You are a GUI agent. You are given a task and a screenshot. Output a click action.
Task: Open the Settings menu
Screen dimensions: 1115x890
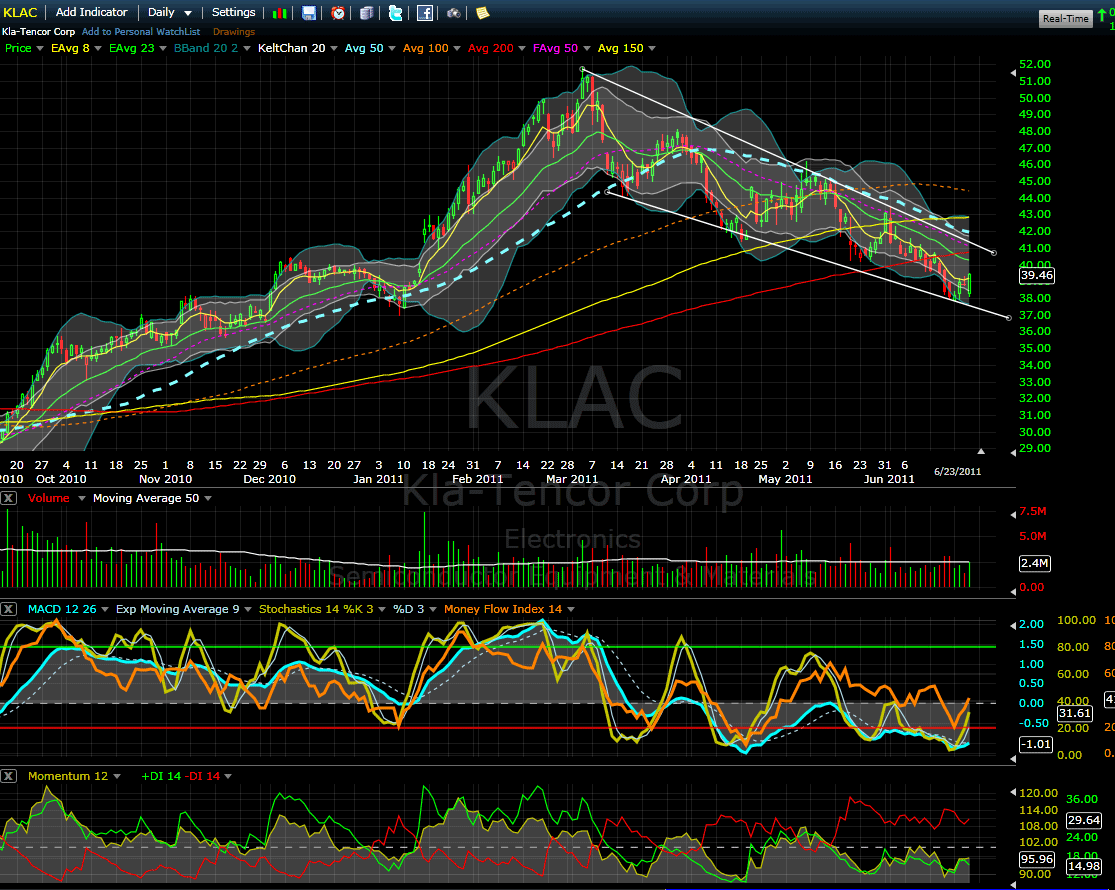pos(233,12)
